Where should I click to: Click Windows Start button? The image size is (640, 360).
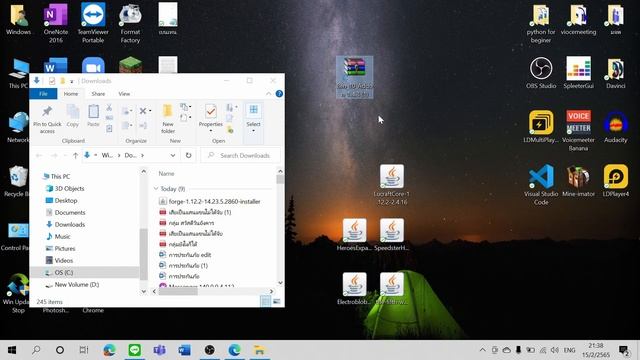coord(12,350)
